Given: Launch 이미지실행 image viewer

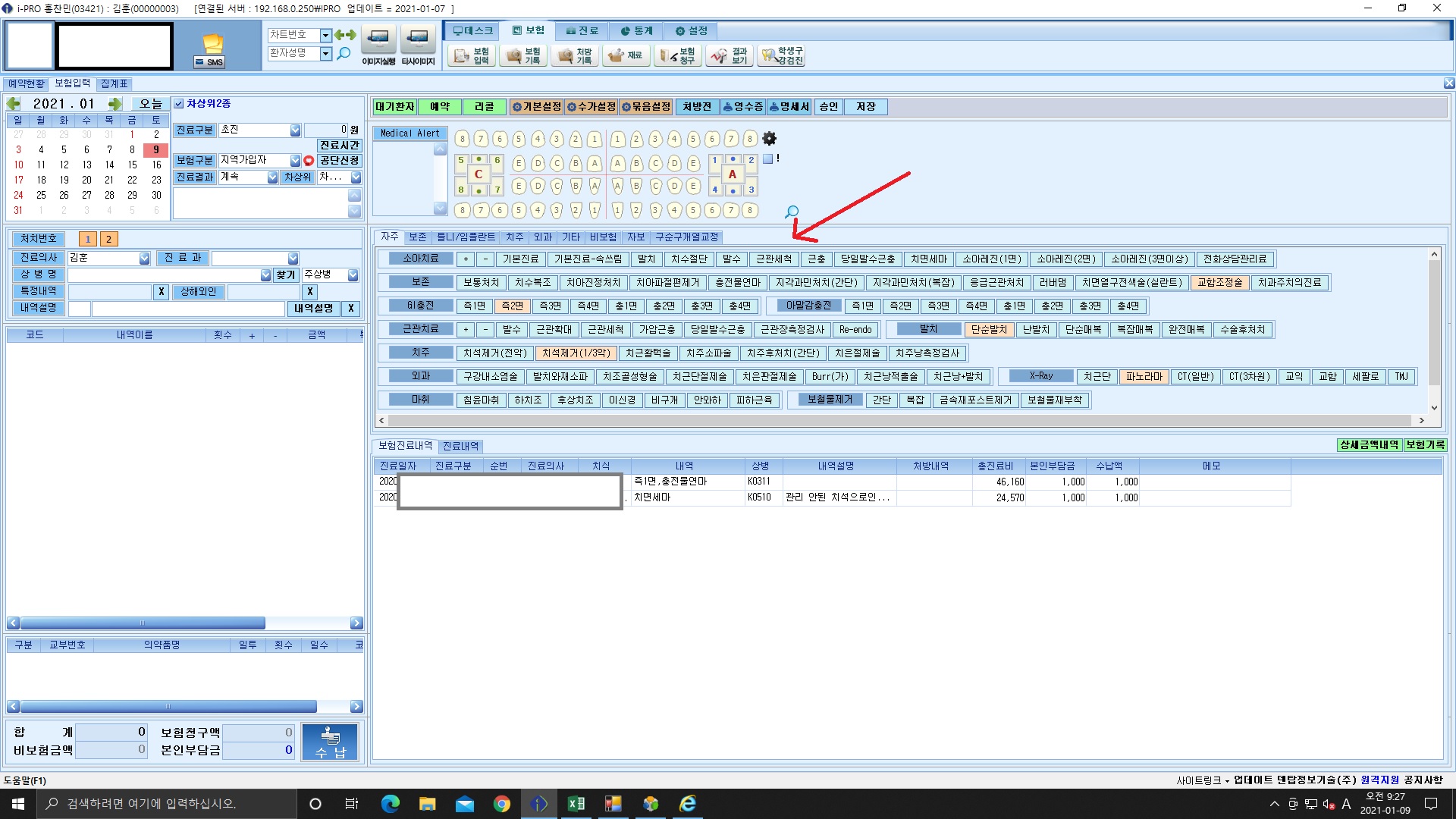Looking at the screenshot, I should 378,45.
